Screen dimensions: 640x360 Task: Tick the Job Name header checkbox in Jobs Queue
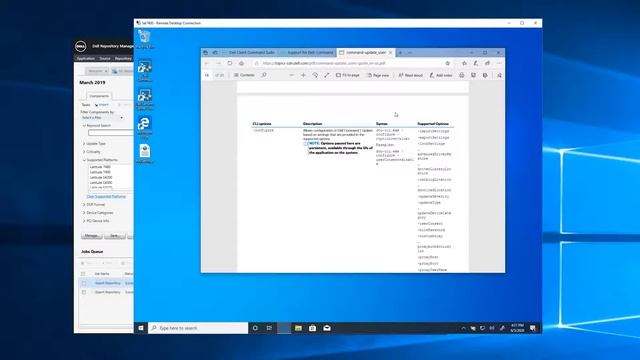click(x=83, y=274)
